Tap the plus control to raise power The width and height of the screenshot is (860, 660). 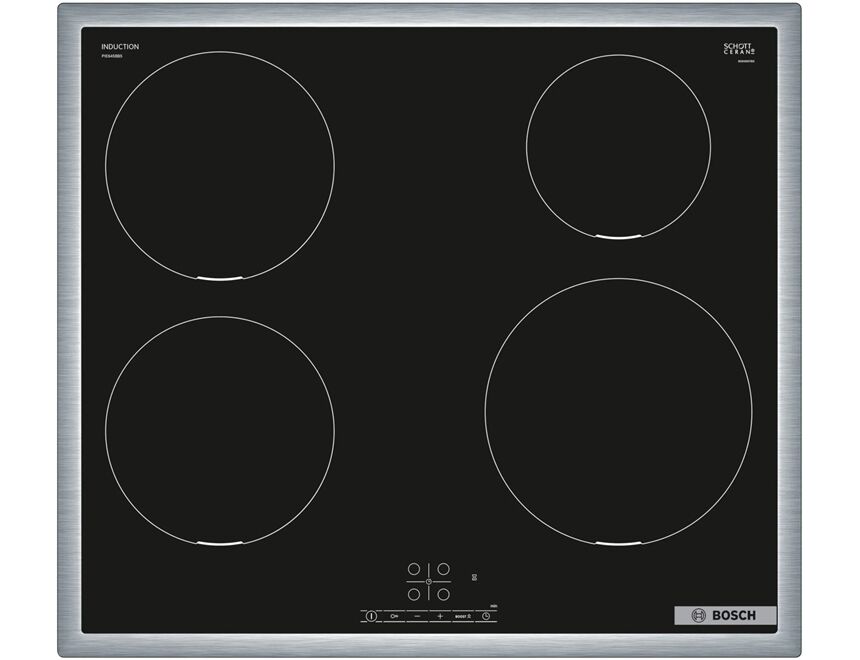(440, 616)
